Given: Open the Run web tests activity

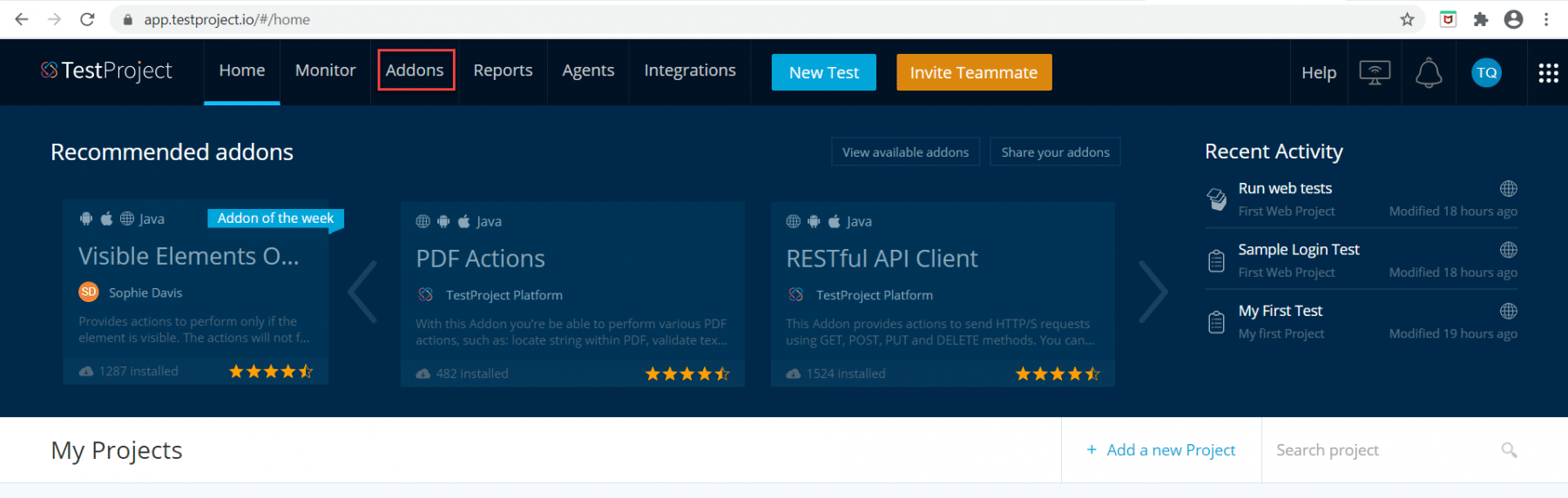Looking at the screenshot, I should coord(1285,188).
